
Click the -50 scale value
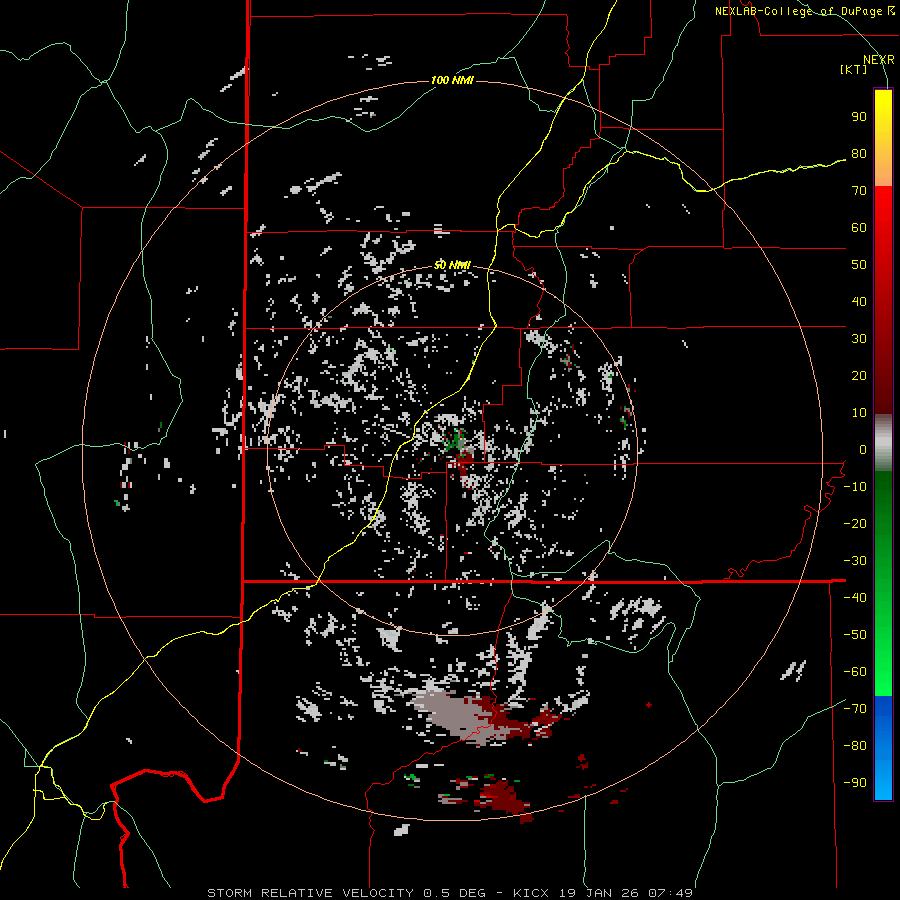pyautogui.click(x=855, y=635)
